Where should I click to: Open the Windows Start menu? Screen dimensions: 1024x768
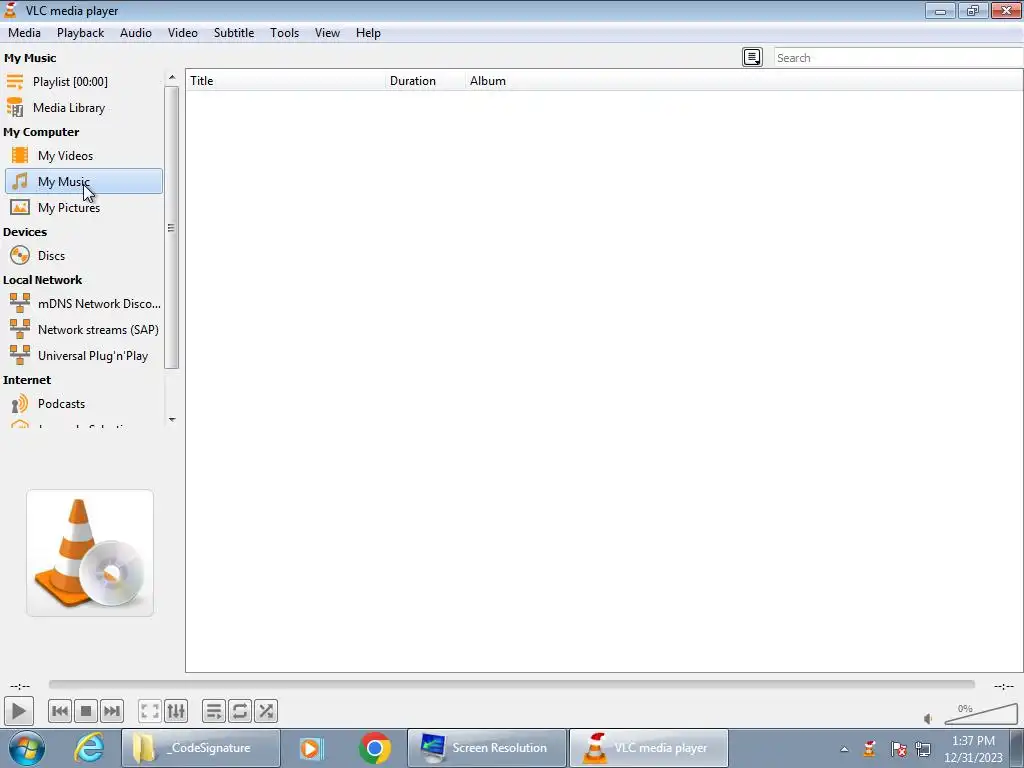[27, 748]
